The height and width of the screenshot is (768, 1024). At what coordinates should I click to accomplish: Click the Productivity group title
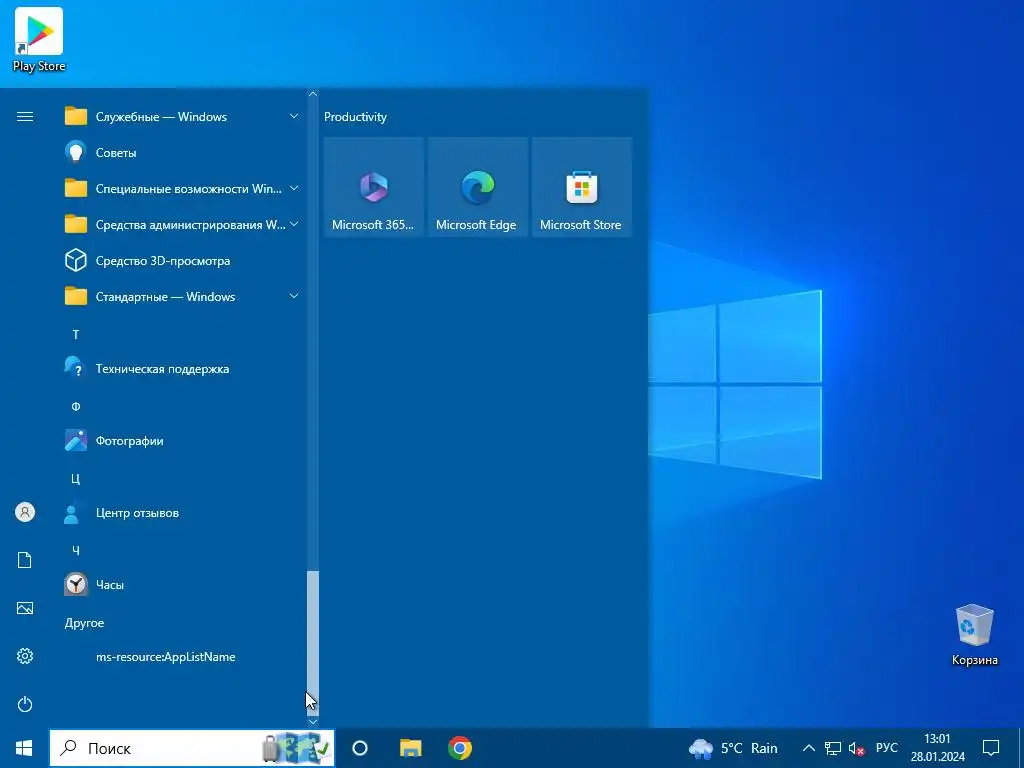[355, 117]
